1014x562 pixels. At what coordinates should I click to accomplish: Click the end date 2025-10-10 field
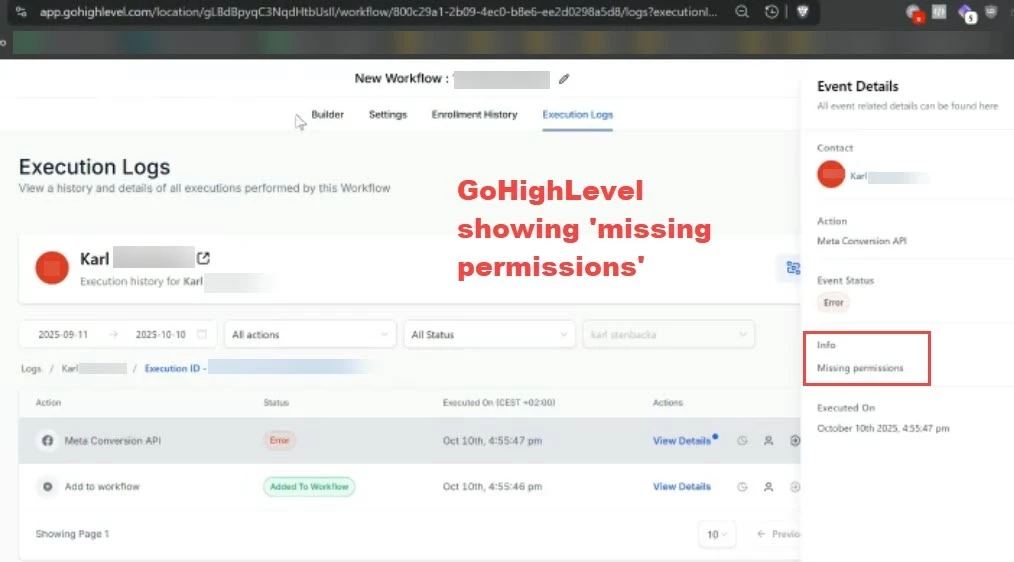(x=160, y=334)
